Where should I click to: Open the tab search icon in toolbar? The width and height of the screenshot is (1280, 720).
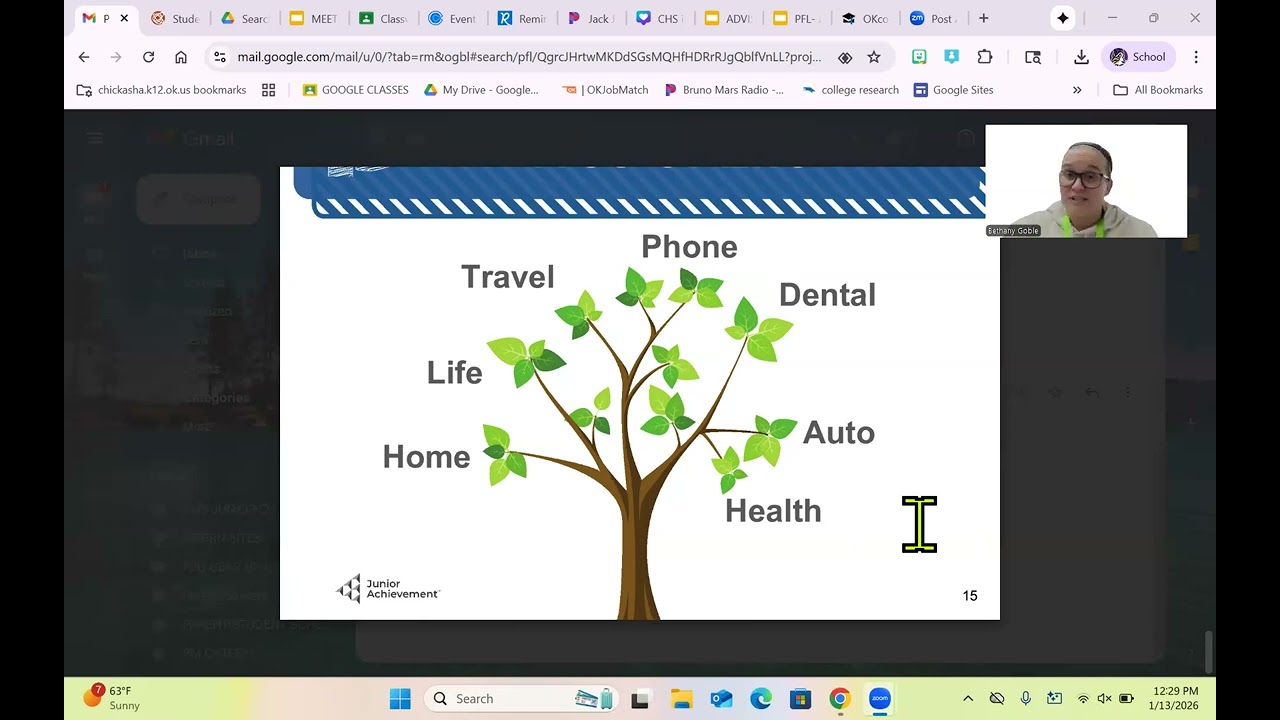coord(1033,57)
